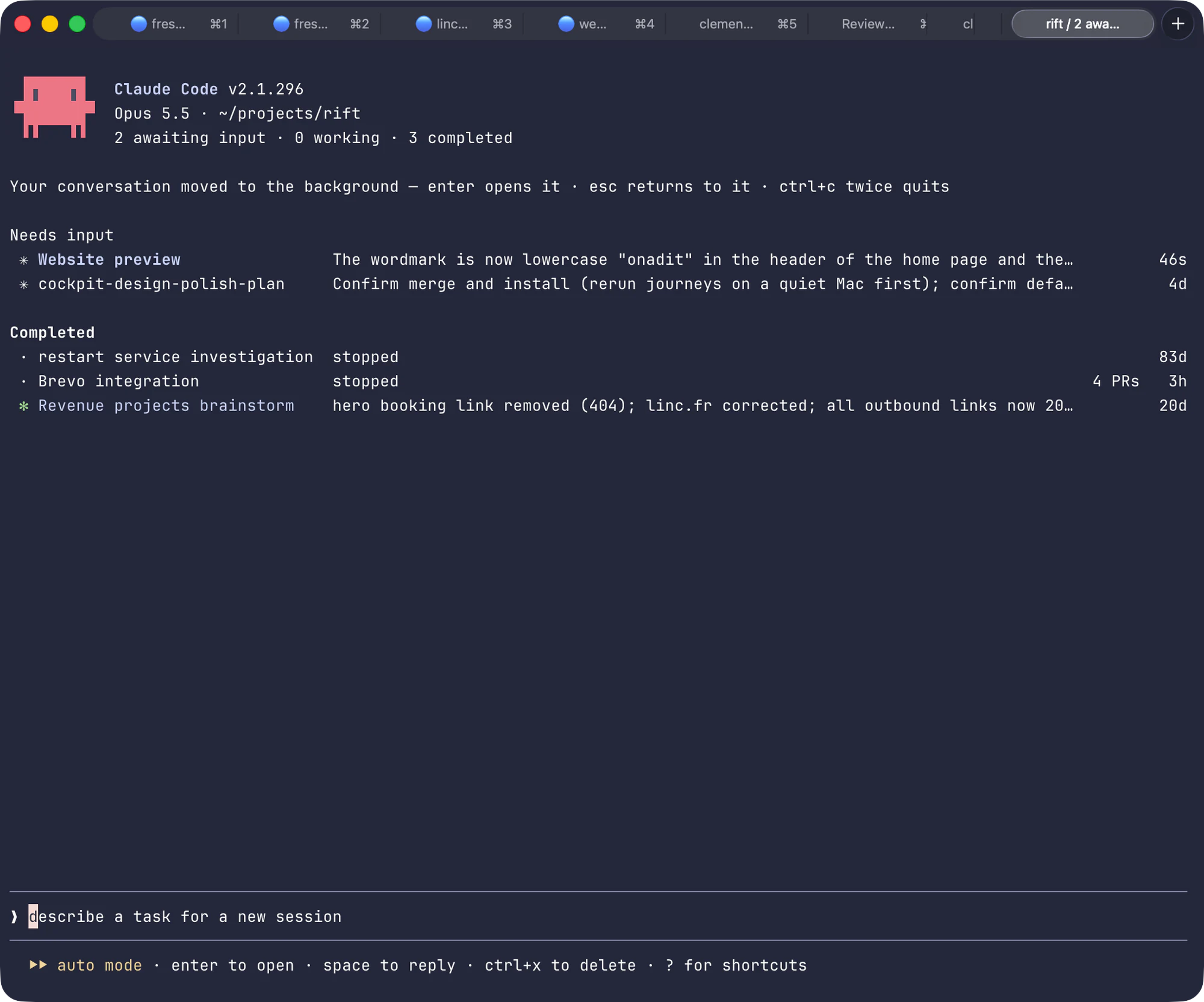This screenshot has width=1204, height=1002.
Task: Click the 'auto mode' indicator in footer
Action: coord(99,965)
